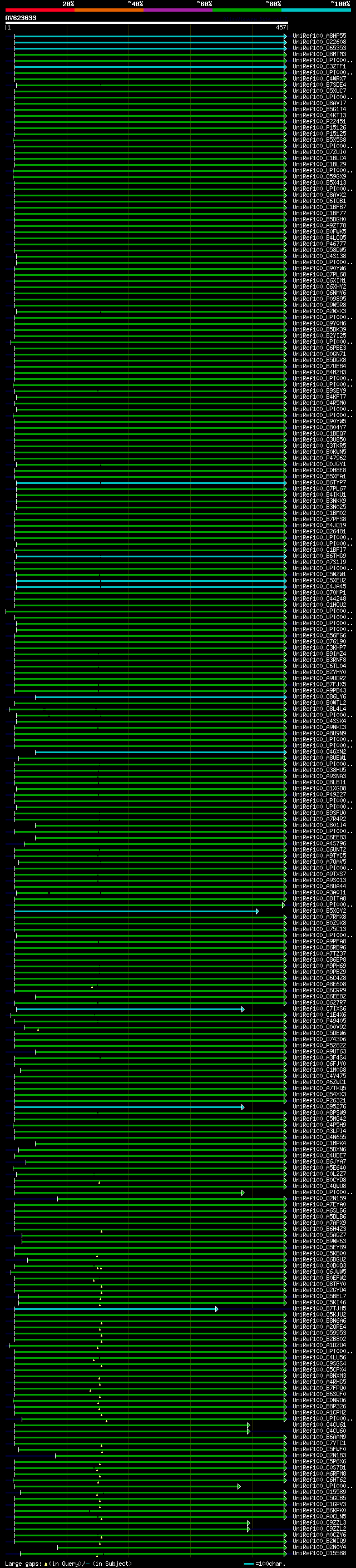The height and width of the screenshot is (1568, 356).
Task: Click the UniRef100_A9ZT78 label
Action: tap(319, 225)
